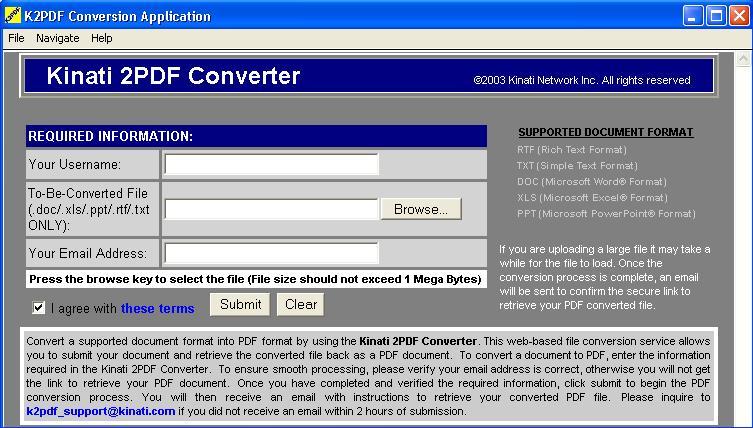Click the SUPPORTED DOCUMENT FORMAT heading
Screen dimensions: 753x428
(606, 132)
